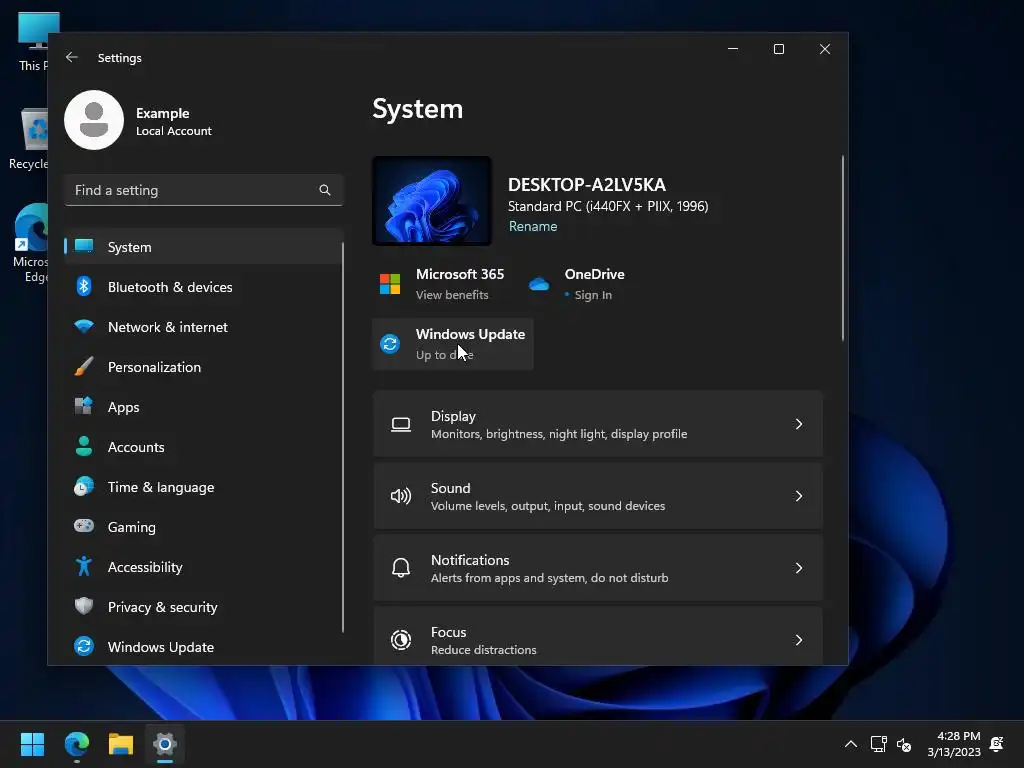This screenshot has height=768, width=1024.
Task: Click the Time & language clock icon
Action: coord(84,487)
